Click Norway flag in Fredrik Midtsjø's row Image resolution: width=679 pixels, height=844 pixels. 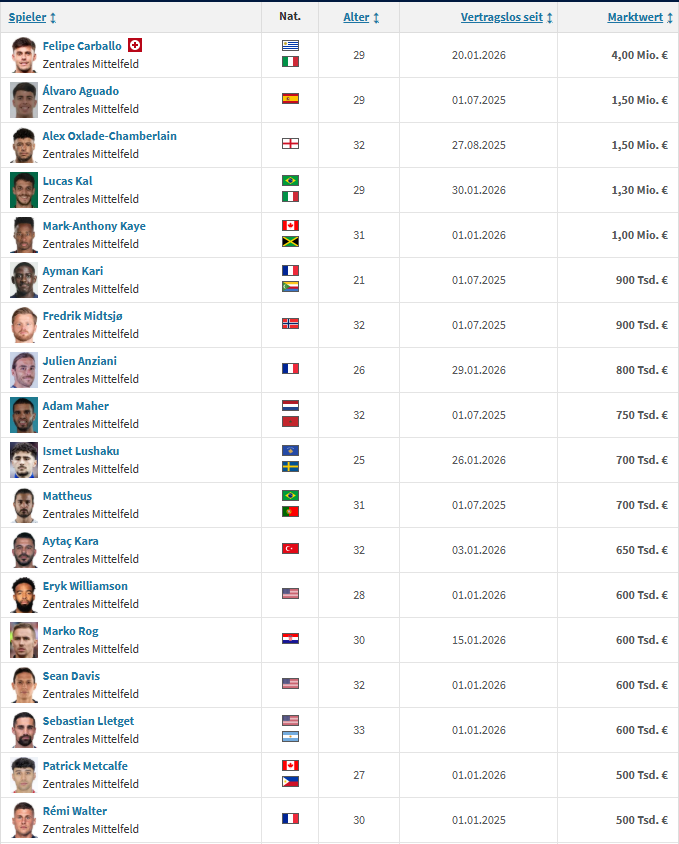[290, 324]
